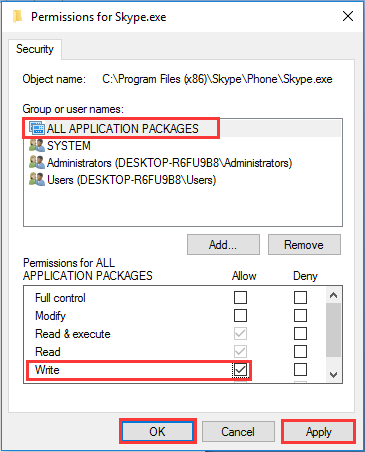Image resolution: width=365 pixels, height=452 pixels.
Task: Click permissions list scroll down arrow
Action: 333,375
